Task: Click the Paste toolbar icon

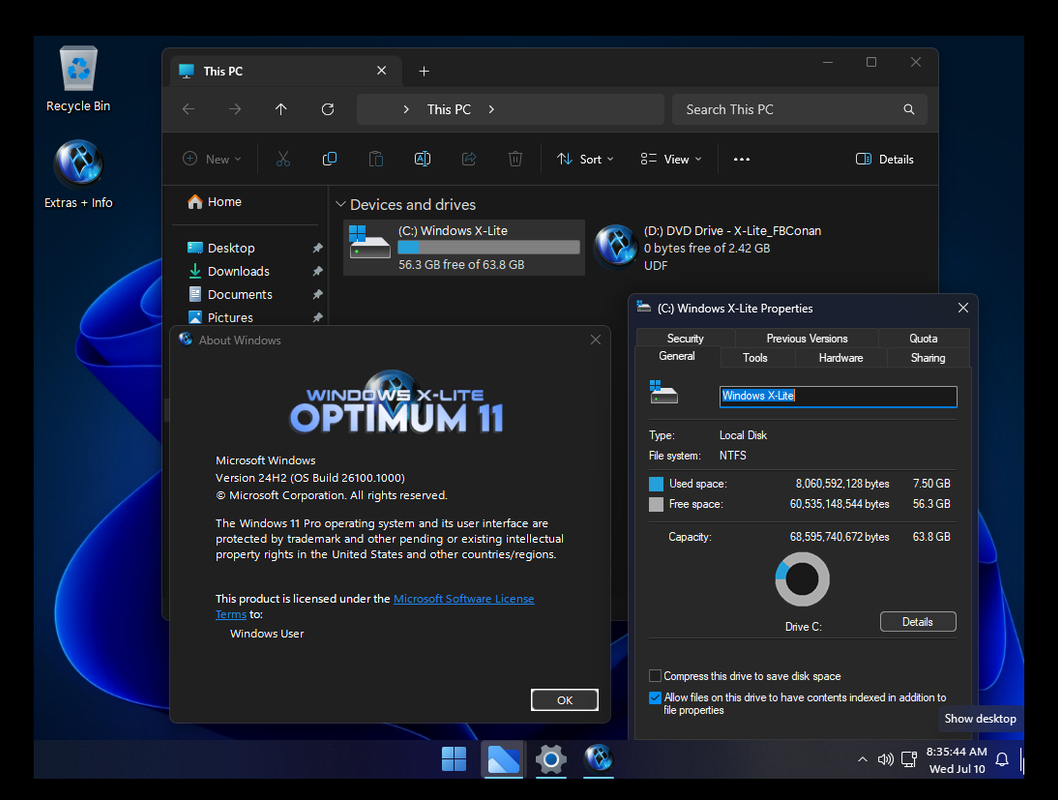Action: click(x=376, y=159)
